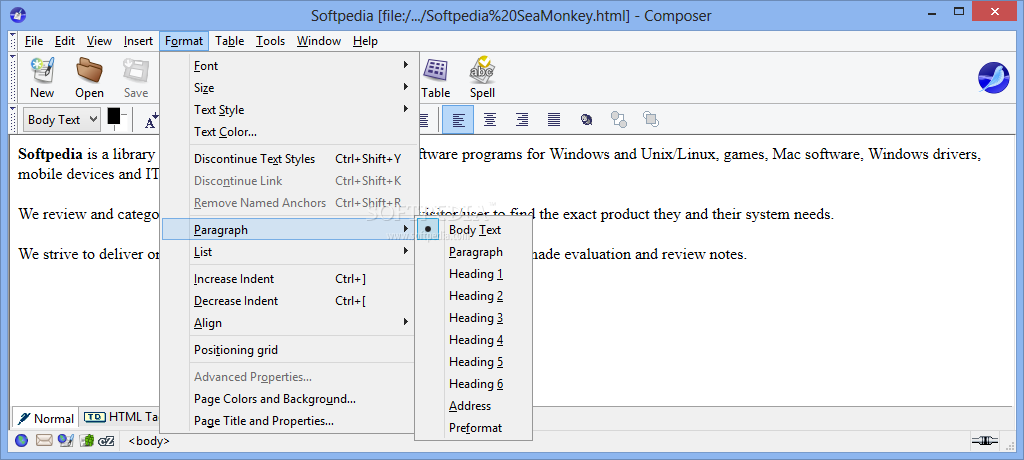The width and height of the screenshot is (1024, 460).
Task: Click the black text color swatch
Action: 114,116
